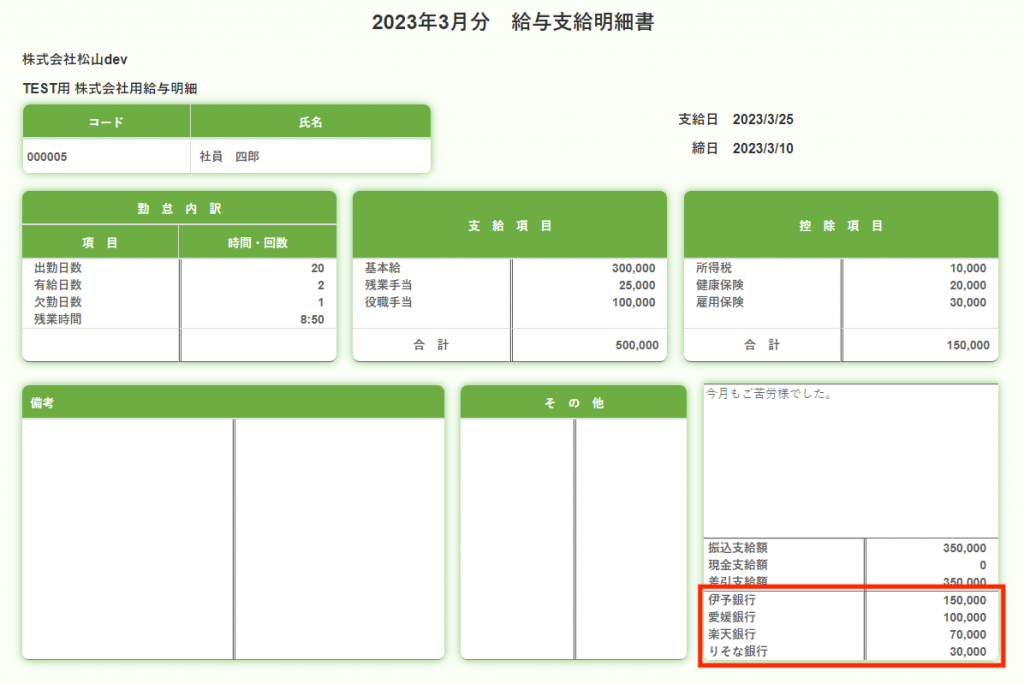Click the 締日 label
The image size is (1024, 684).
coord(705,148)
